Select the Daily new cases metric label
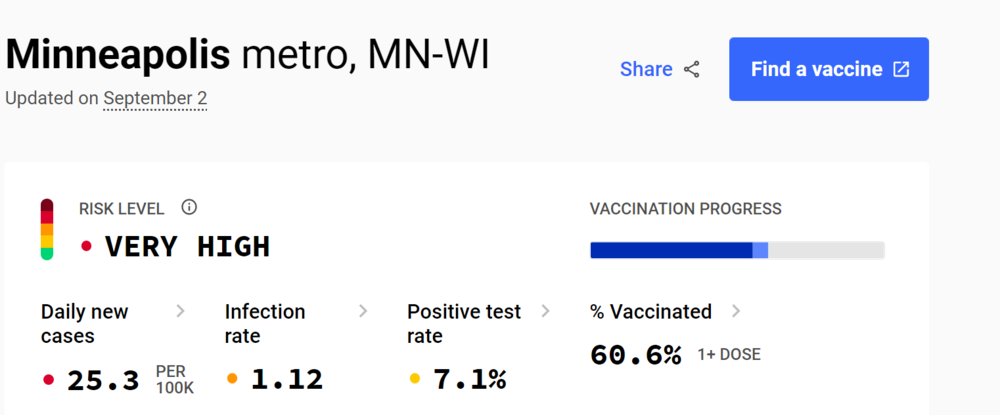 85,324
